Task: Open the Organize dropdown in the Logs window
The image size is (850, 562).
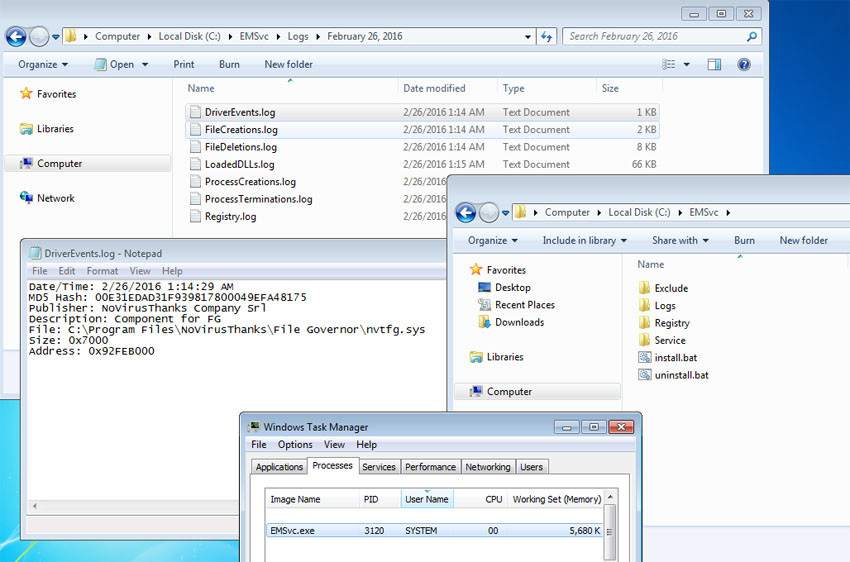Action: pyautogui.click(x=43, y=64)
